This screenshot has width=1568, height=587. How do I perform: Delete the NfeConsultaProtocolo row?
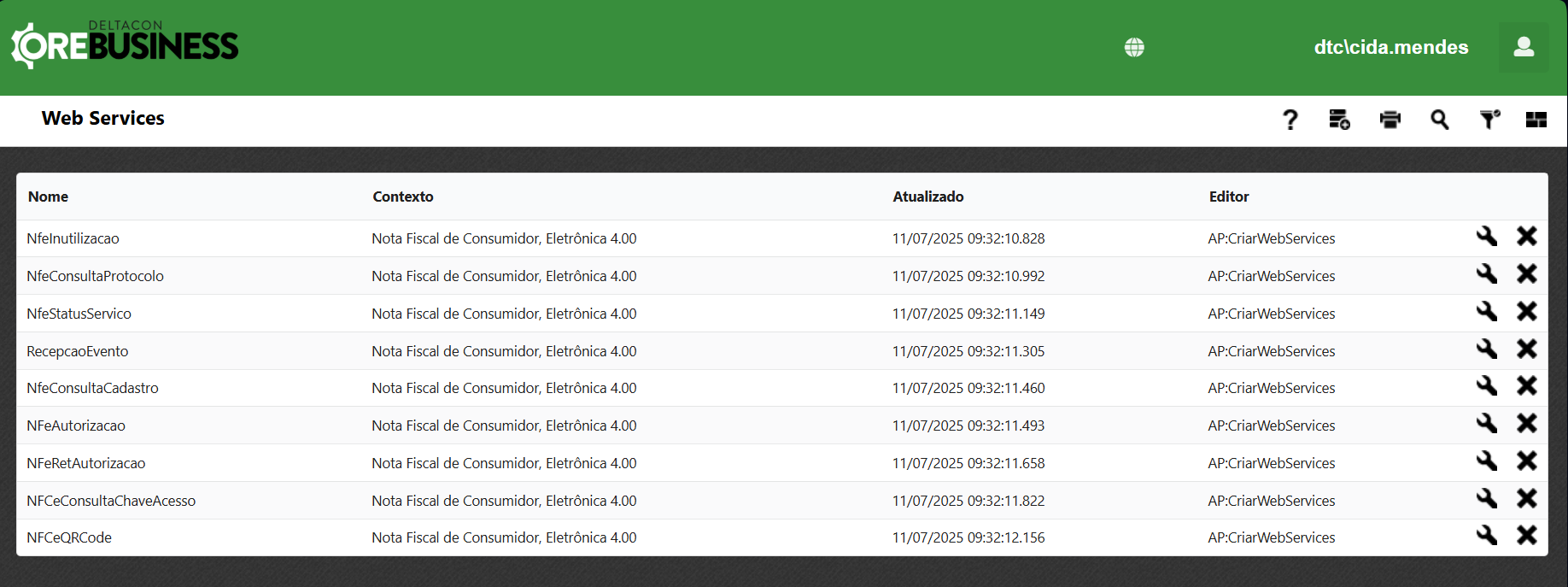point(1526,274)
